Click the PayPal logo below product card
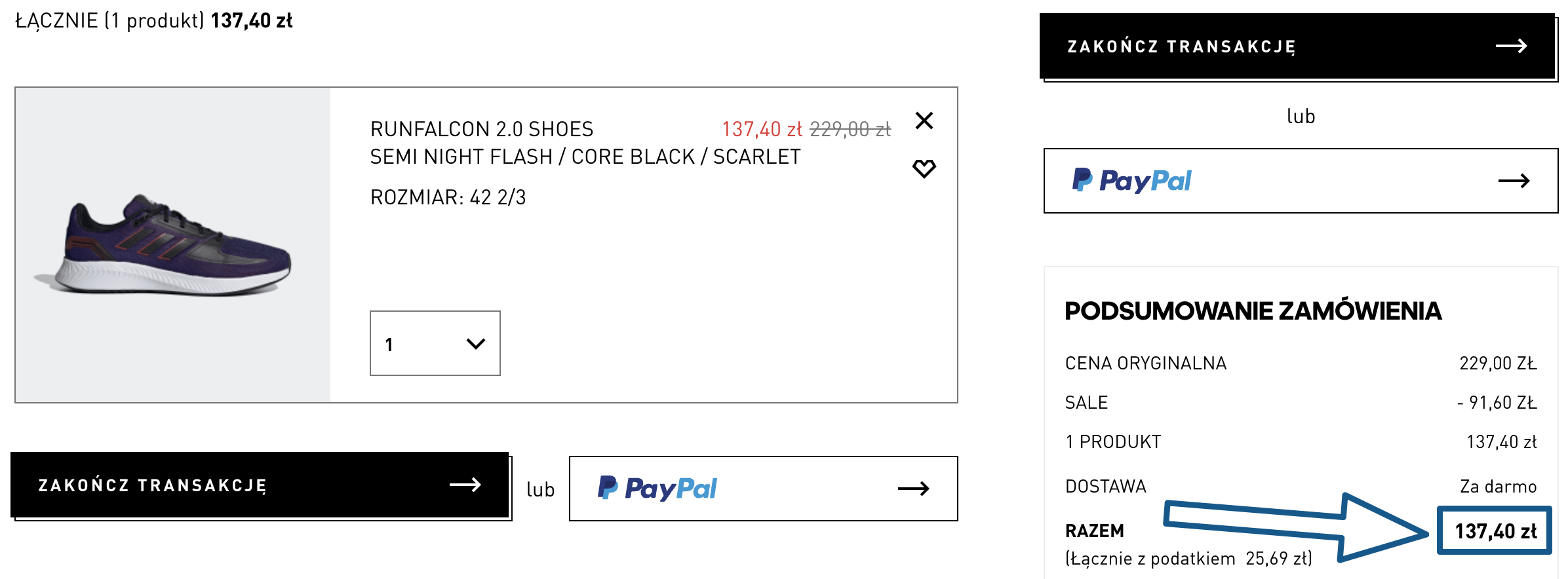 (x=657, y=488)
